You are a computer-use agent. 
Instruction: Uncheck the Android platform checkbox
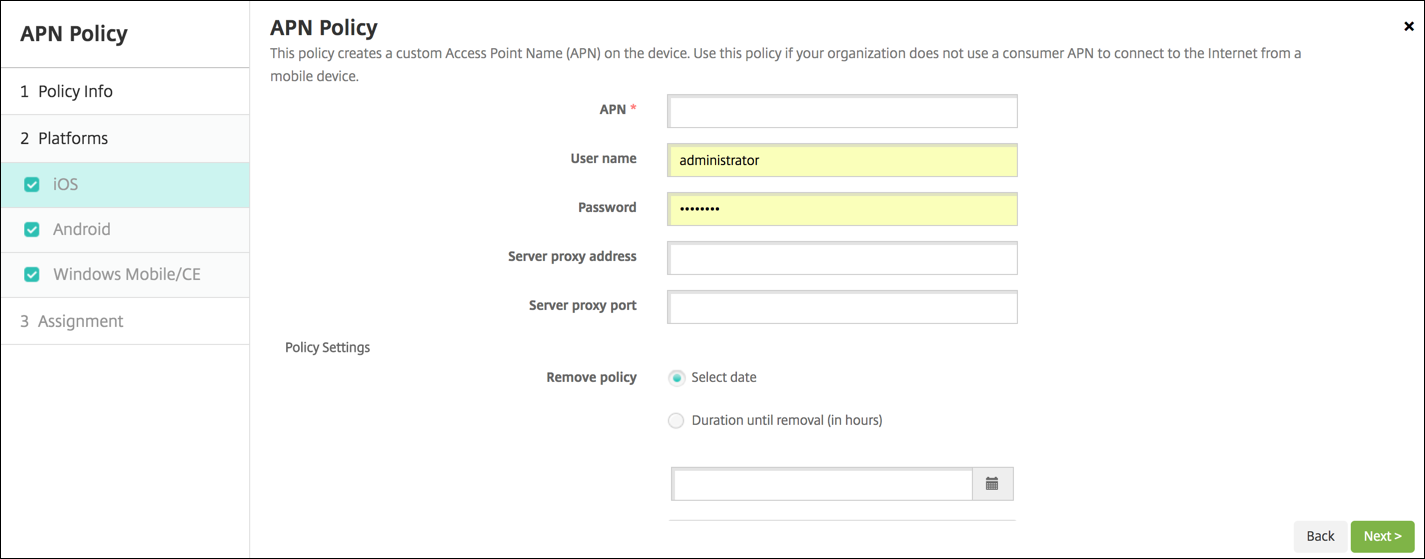click(32, 230)
